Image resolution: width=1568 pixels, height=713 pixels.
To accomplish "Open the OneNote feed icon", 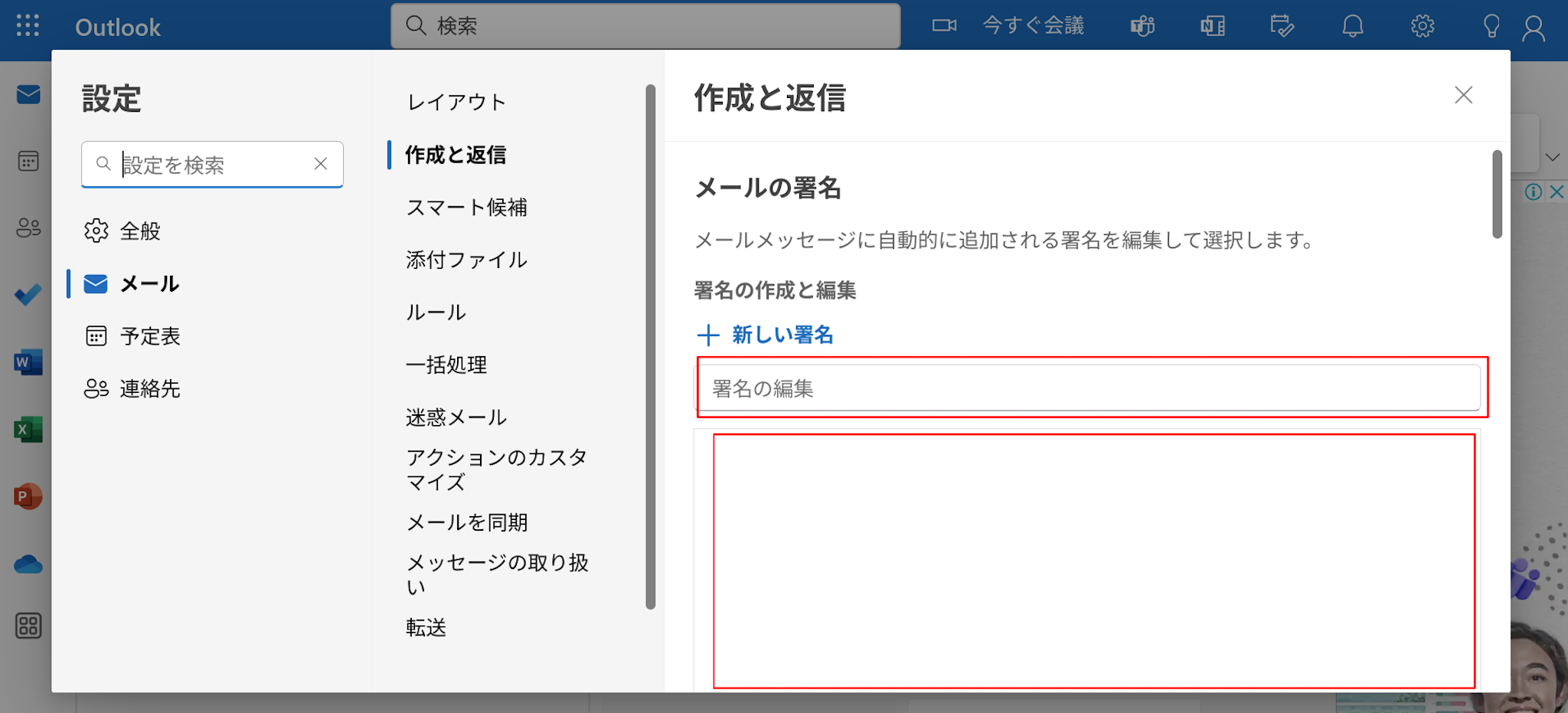I will point(1212,26).
